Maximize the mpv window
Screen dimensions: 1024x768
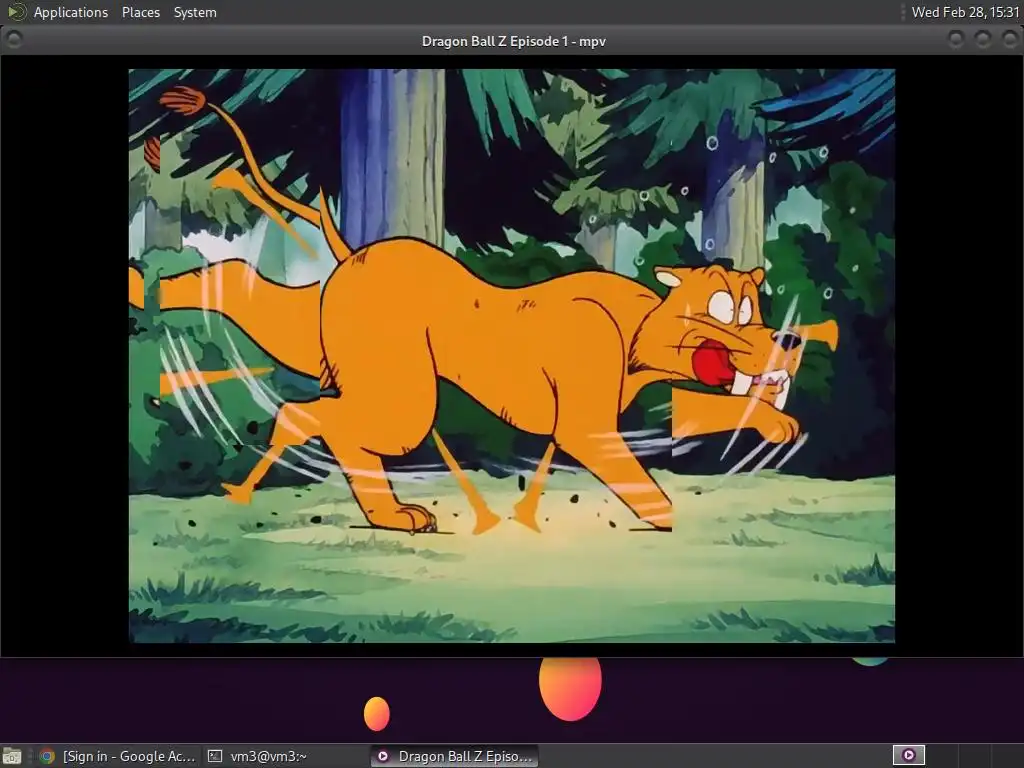coord(983,40)
